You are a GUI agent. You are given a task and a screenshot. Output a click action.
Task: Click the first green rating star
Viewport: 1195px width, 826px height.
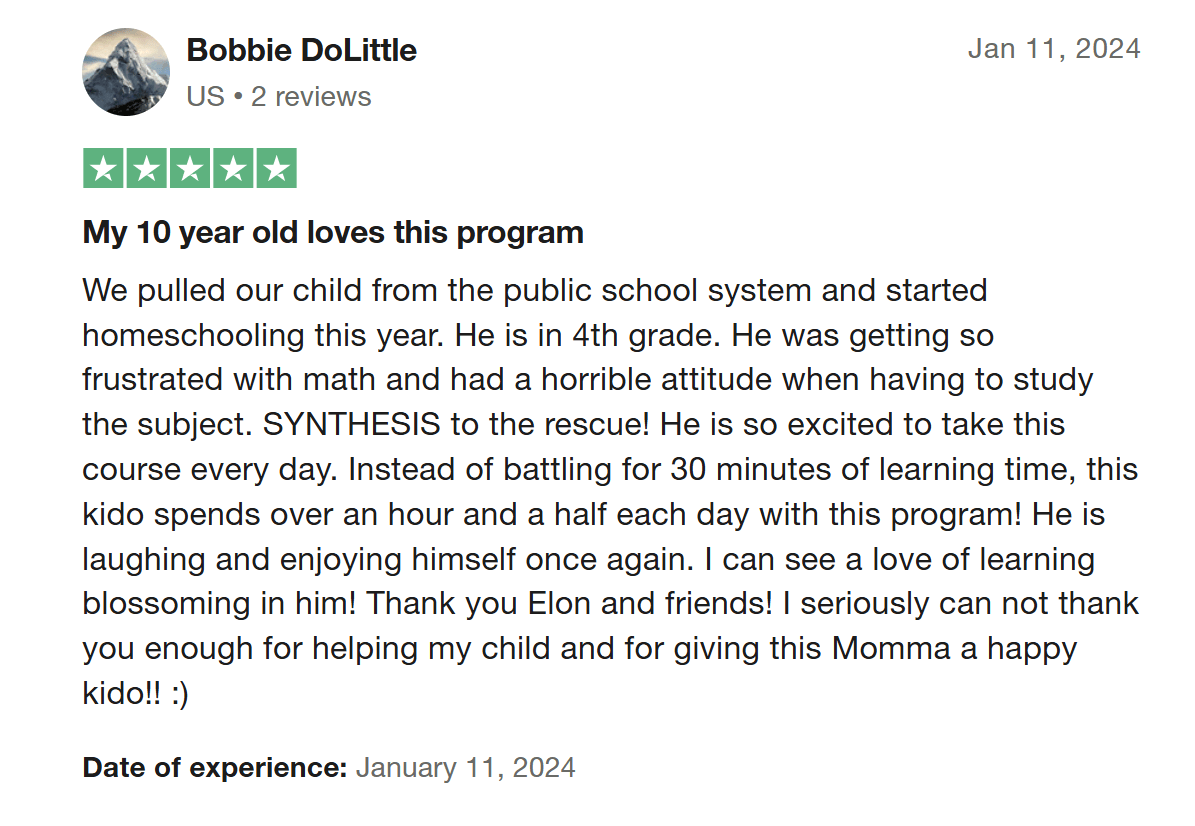click(x=103, y=169)
